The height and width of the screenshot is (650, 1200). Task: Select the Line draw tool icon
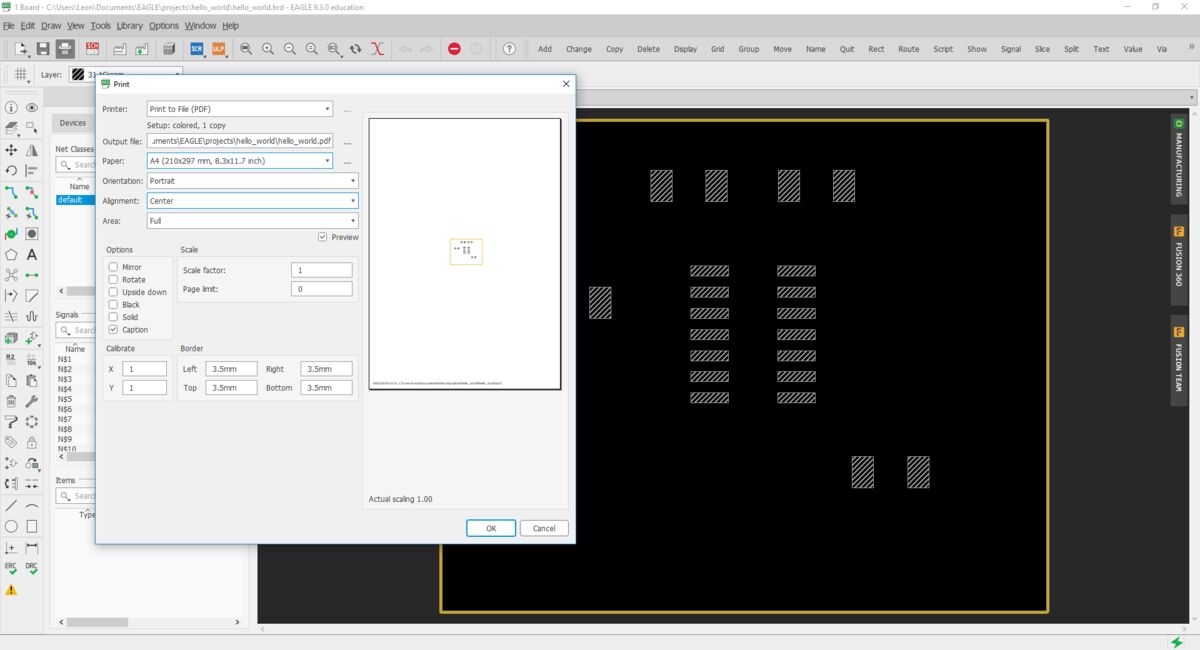[x=11, y=506]
